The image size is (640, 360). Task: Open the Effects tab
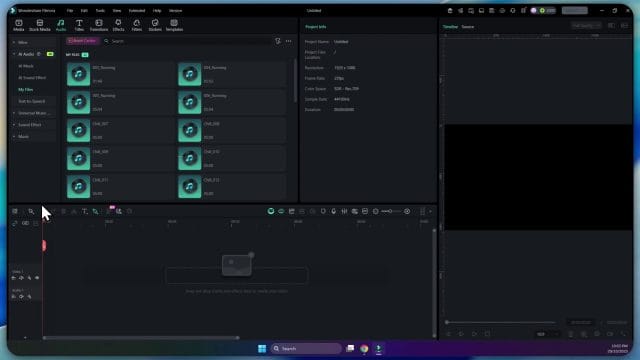(x=118, y=25)
